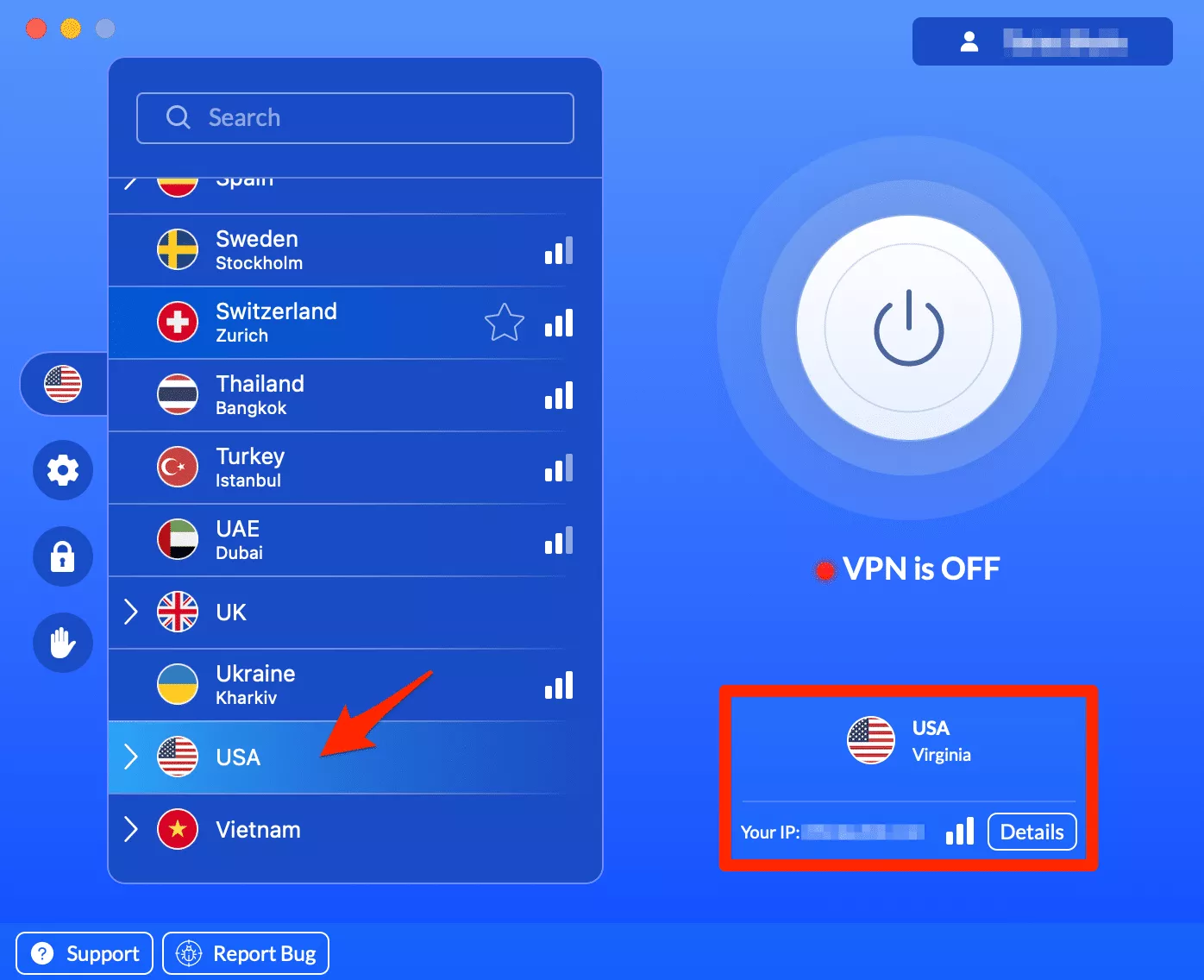Open the settings gear in the sidebar
This screenshot has width=1204, height=980.
(63, 470)
